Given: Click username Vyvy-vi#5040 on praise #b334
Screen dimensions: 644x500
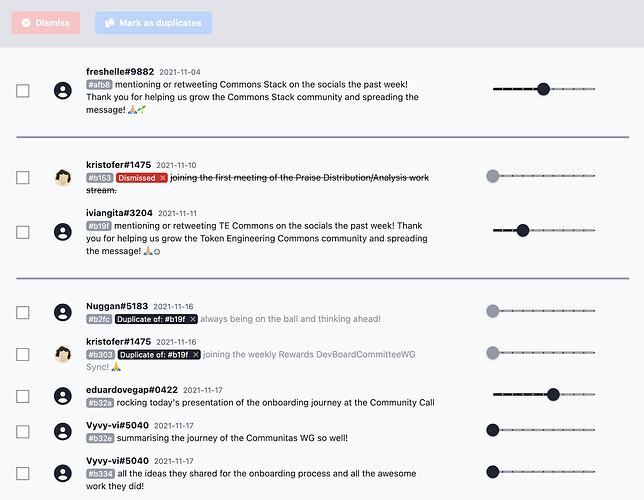Looking at the screenshot, I should 117,461.
